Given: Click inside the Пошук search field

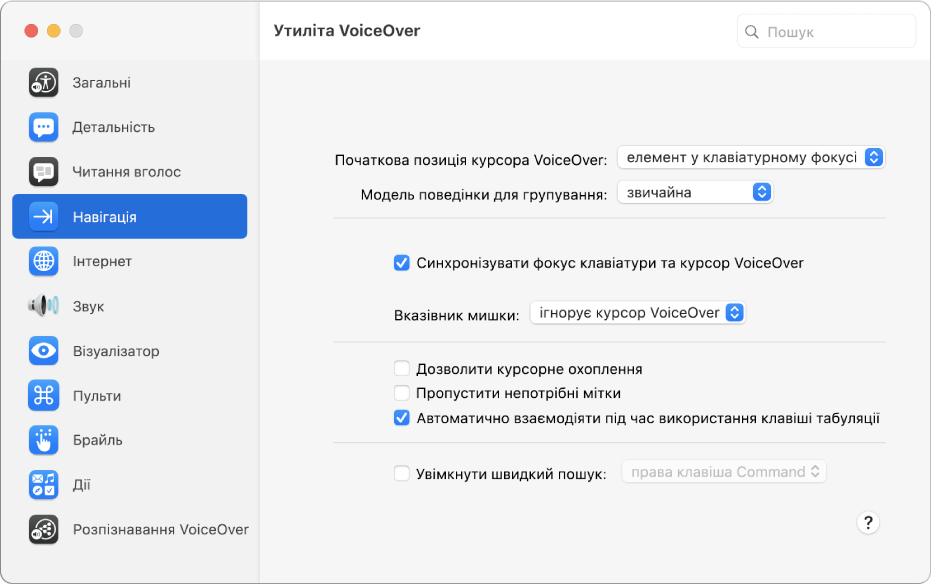Looking at the screenshot, I should [x=826, y=31].
